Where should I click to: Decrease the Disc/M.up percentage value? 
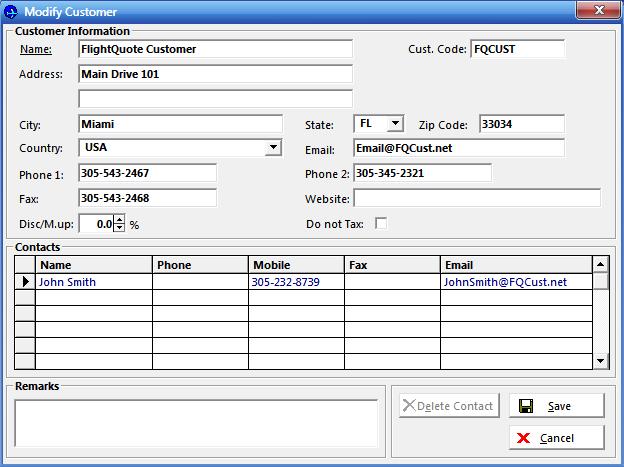click(120, 228)
